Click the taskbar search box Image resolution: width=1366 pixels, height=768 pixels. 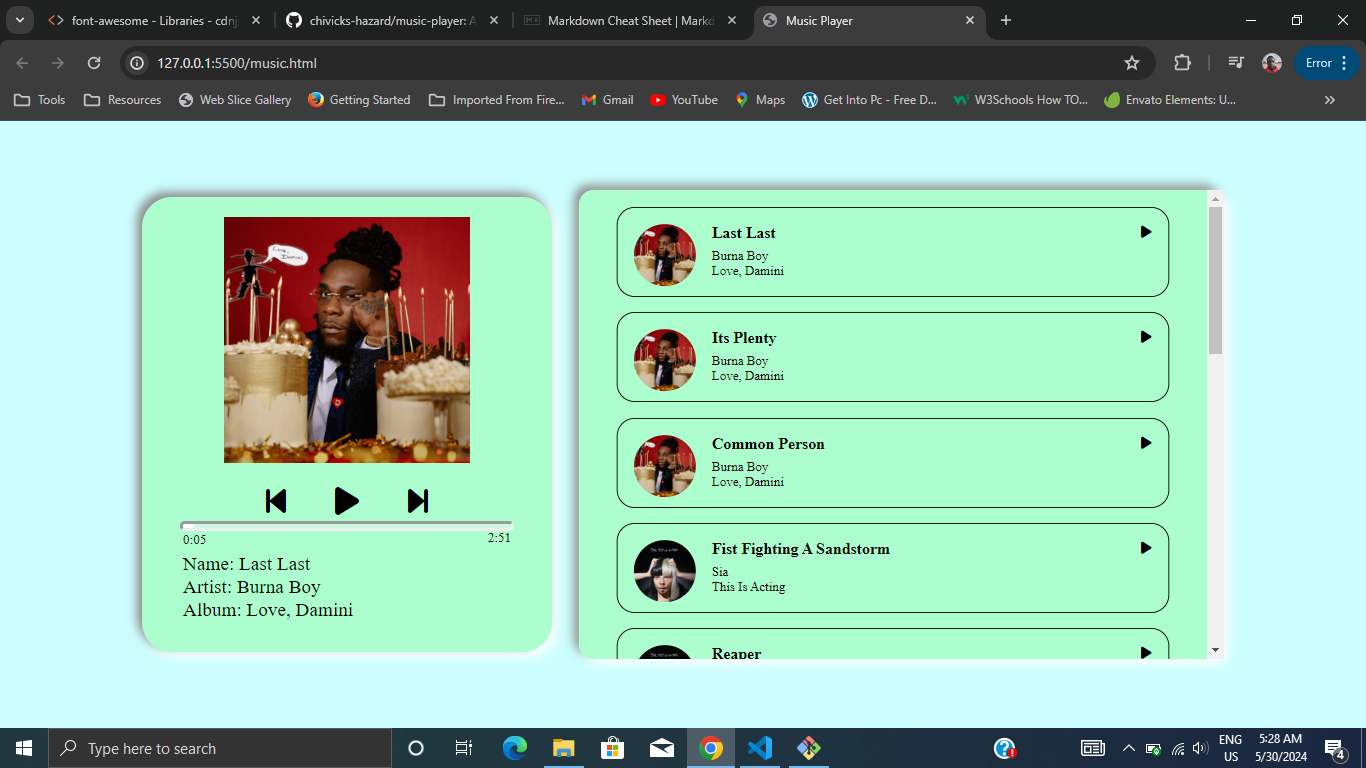pyautogui.click(x=220, y=748)
